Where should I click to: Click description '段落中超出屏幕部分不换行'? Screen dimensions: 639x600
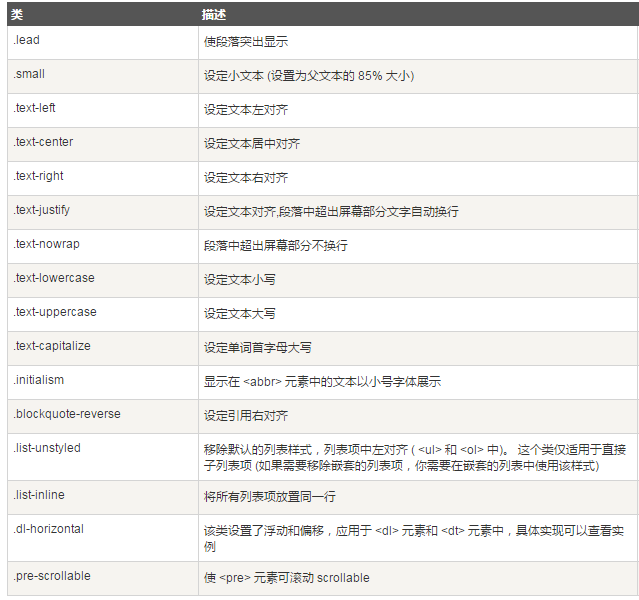coord(275,246)
